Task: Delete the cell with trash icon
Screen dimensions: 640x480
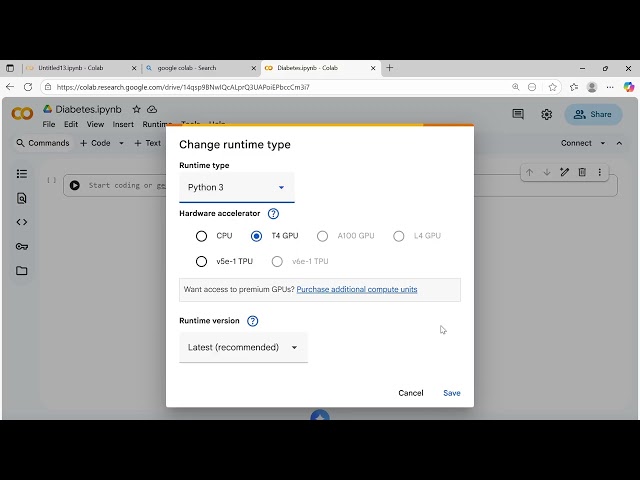Action: coord(582,172)
